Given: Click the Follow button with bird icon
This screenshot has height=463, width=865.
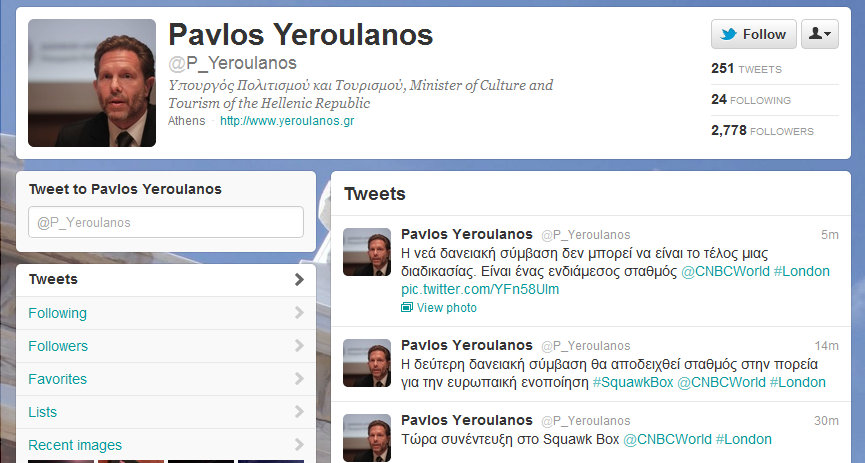Looking at the screenshot, I should pos(754,34).
